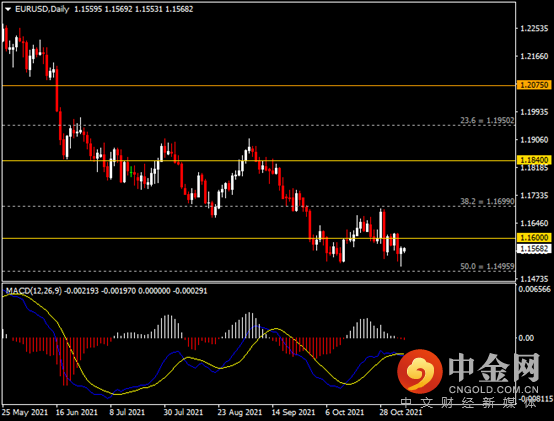
Task: Click the EURUSD,Daily chart dropdown triangle
Action: coord(8,9)
